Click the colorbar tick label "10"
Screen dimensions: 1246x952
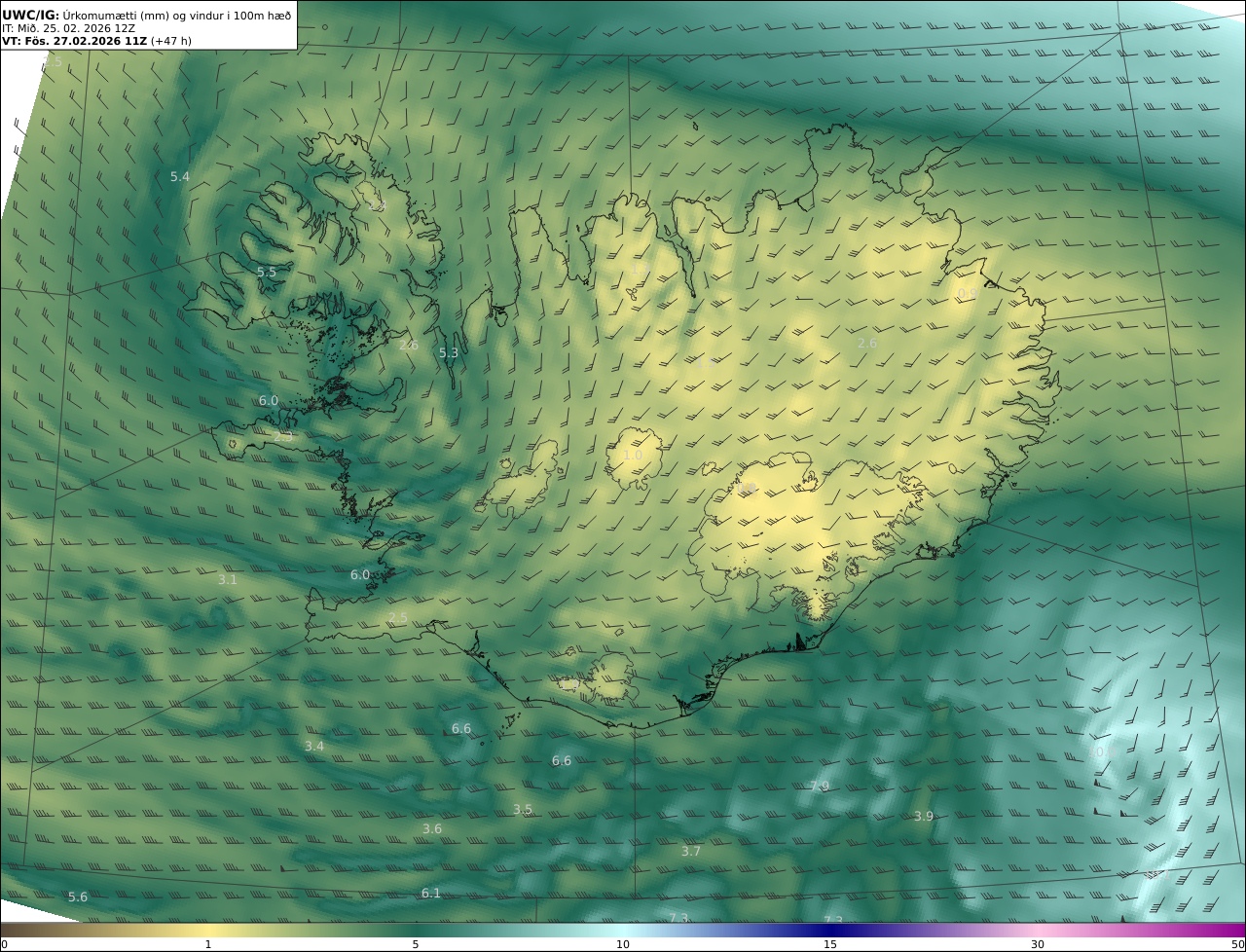(x=623, y=944)
